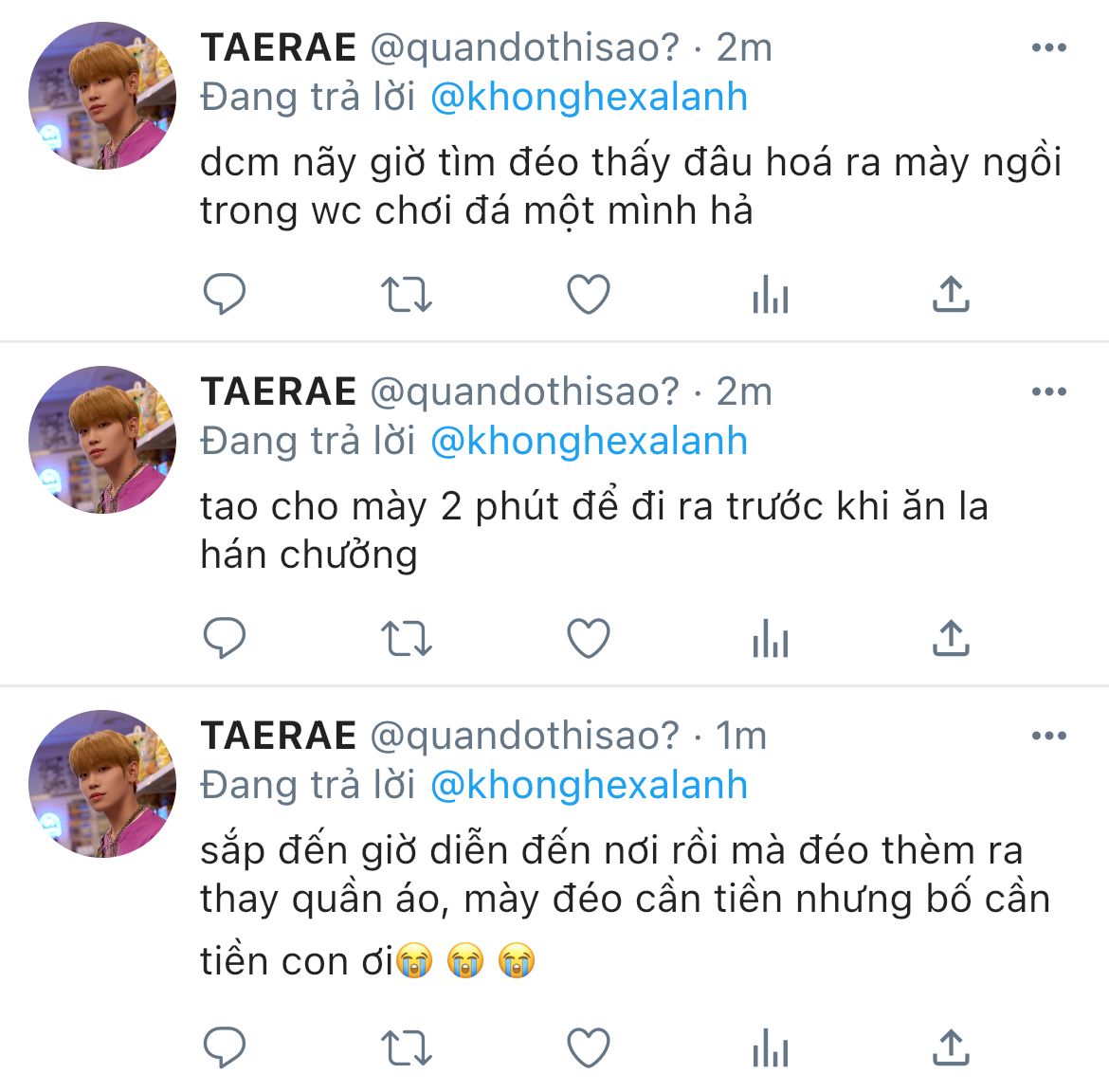Share the first tweet
Screen dimensions: 1109x1092
click(x=951, y=294)
